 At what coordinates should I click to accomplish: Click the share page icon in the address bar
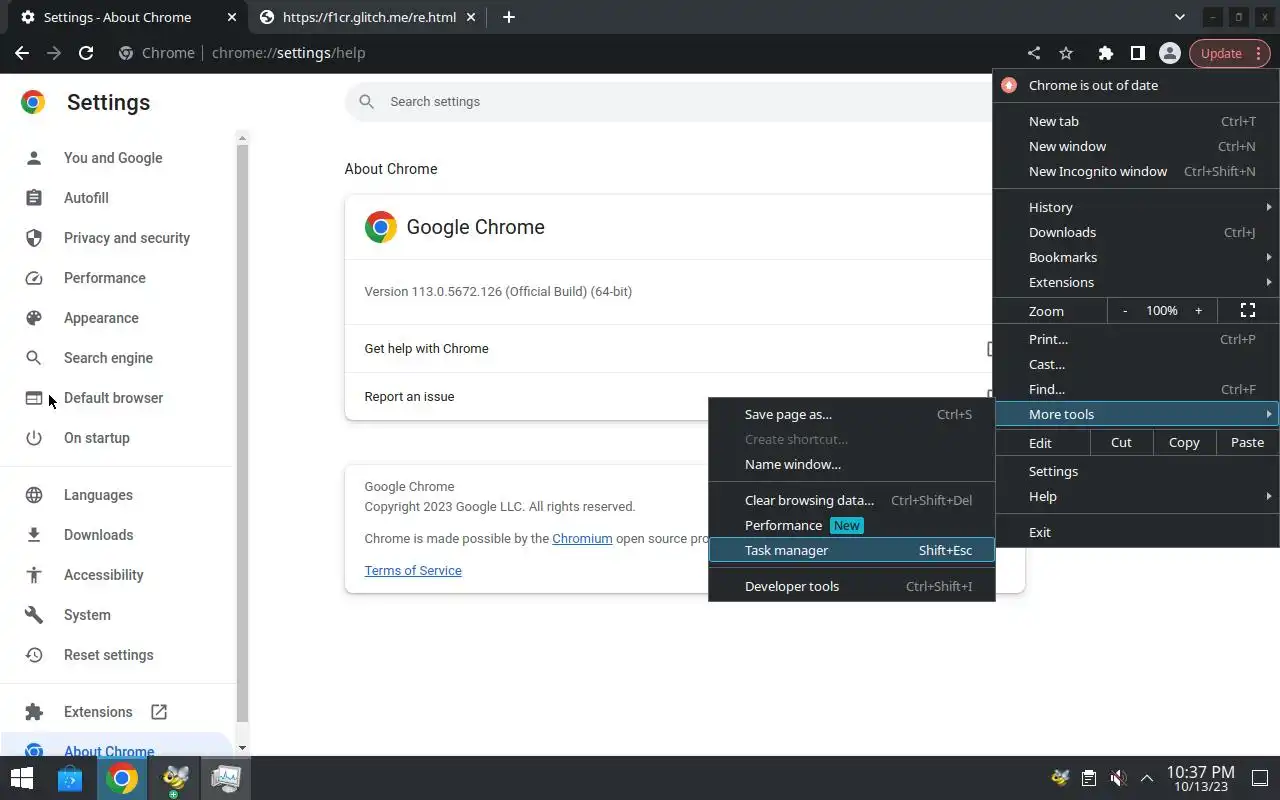point(1034,53)
